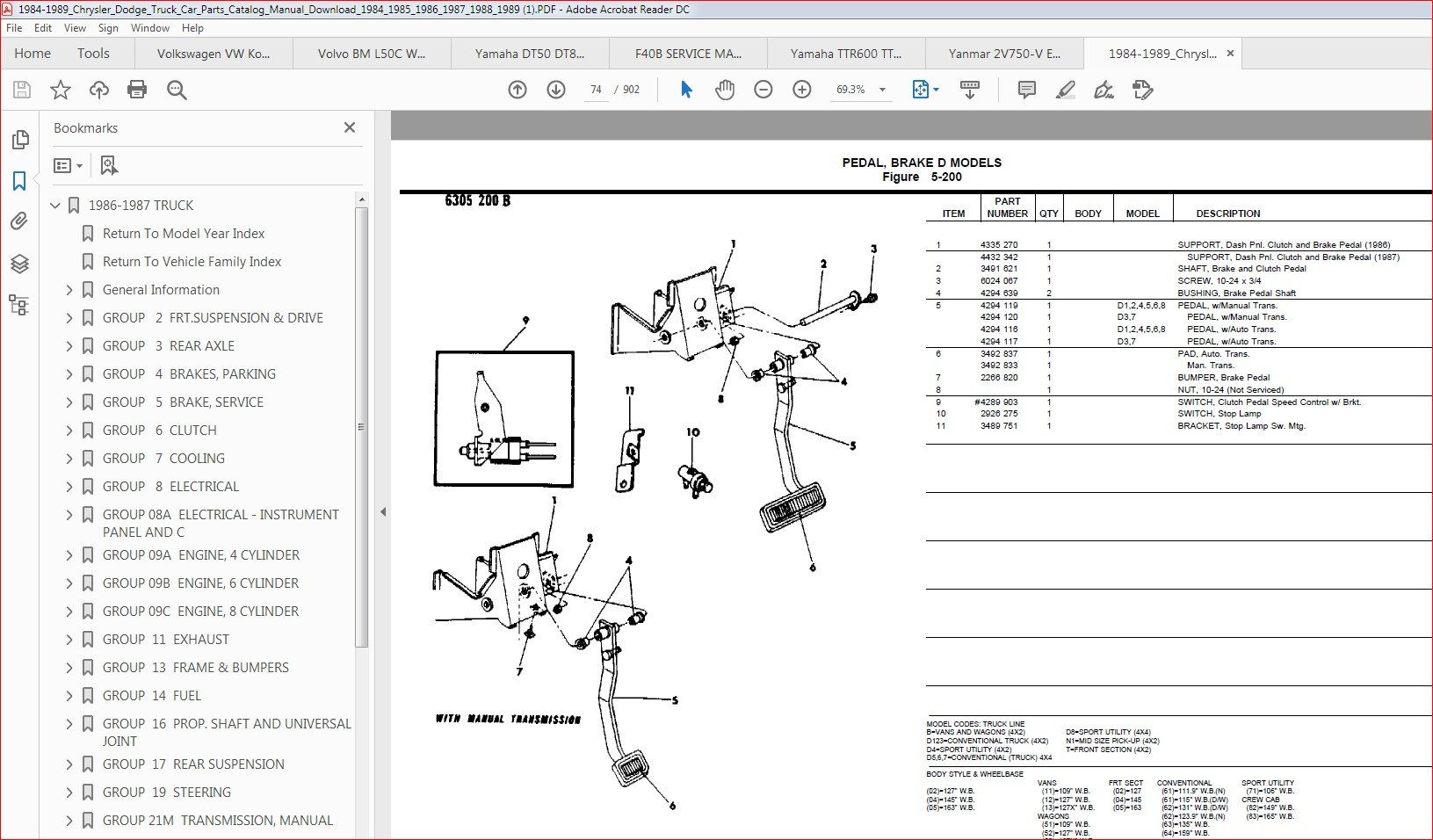Find current bookmark icon in Bookmarks panel
Viewport: 1433px width, 840px height.
109,165
